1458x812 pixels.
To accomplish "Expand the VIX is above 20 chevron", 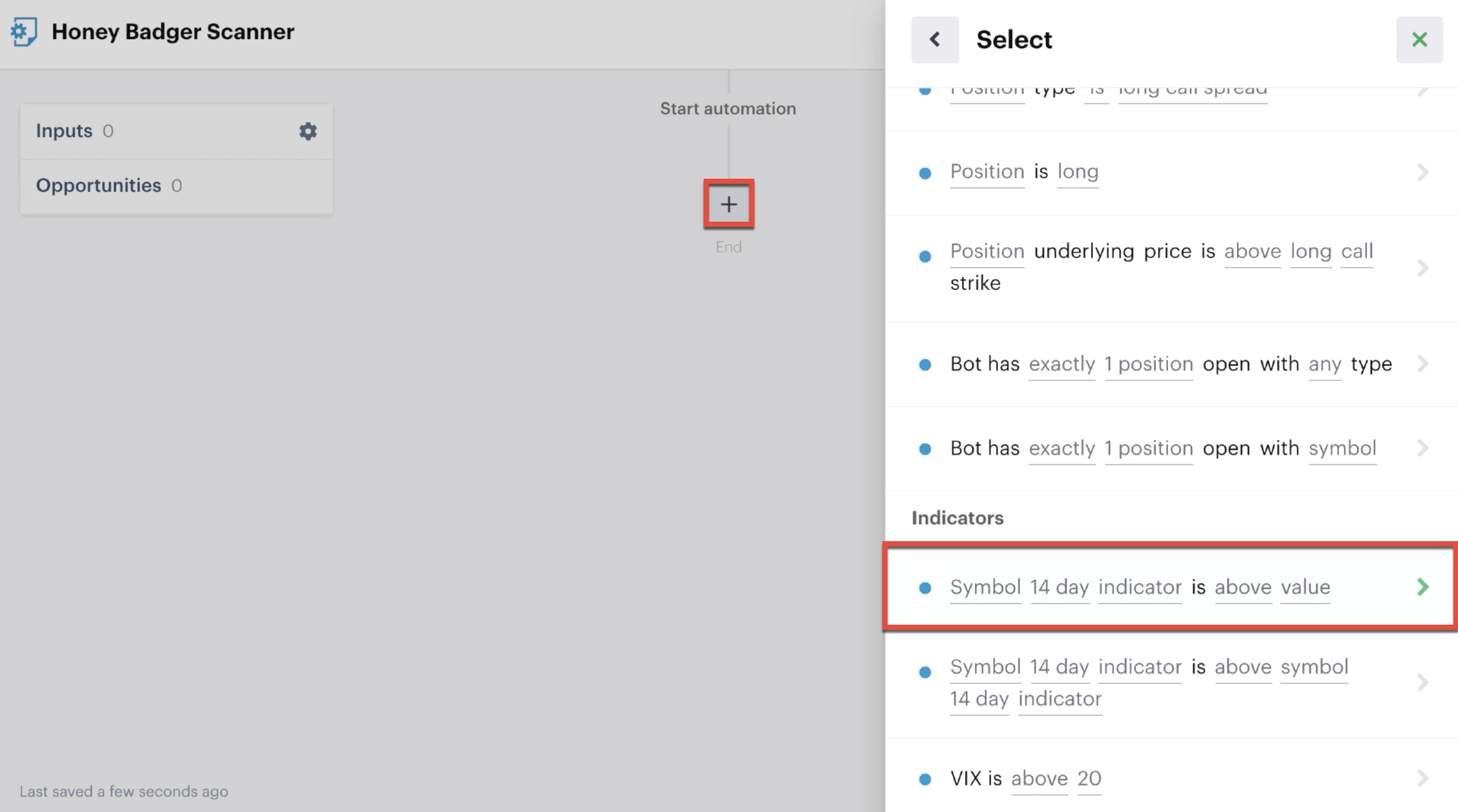I will click(x=1423, y=778).
